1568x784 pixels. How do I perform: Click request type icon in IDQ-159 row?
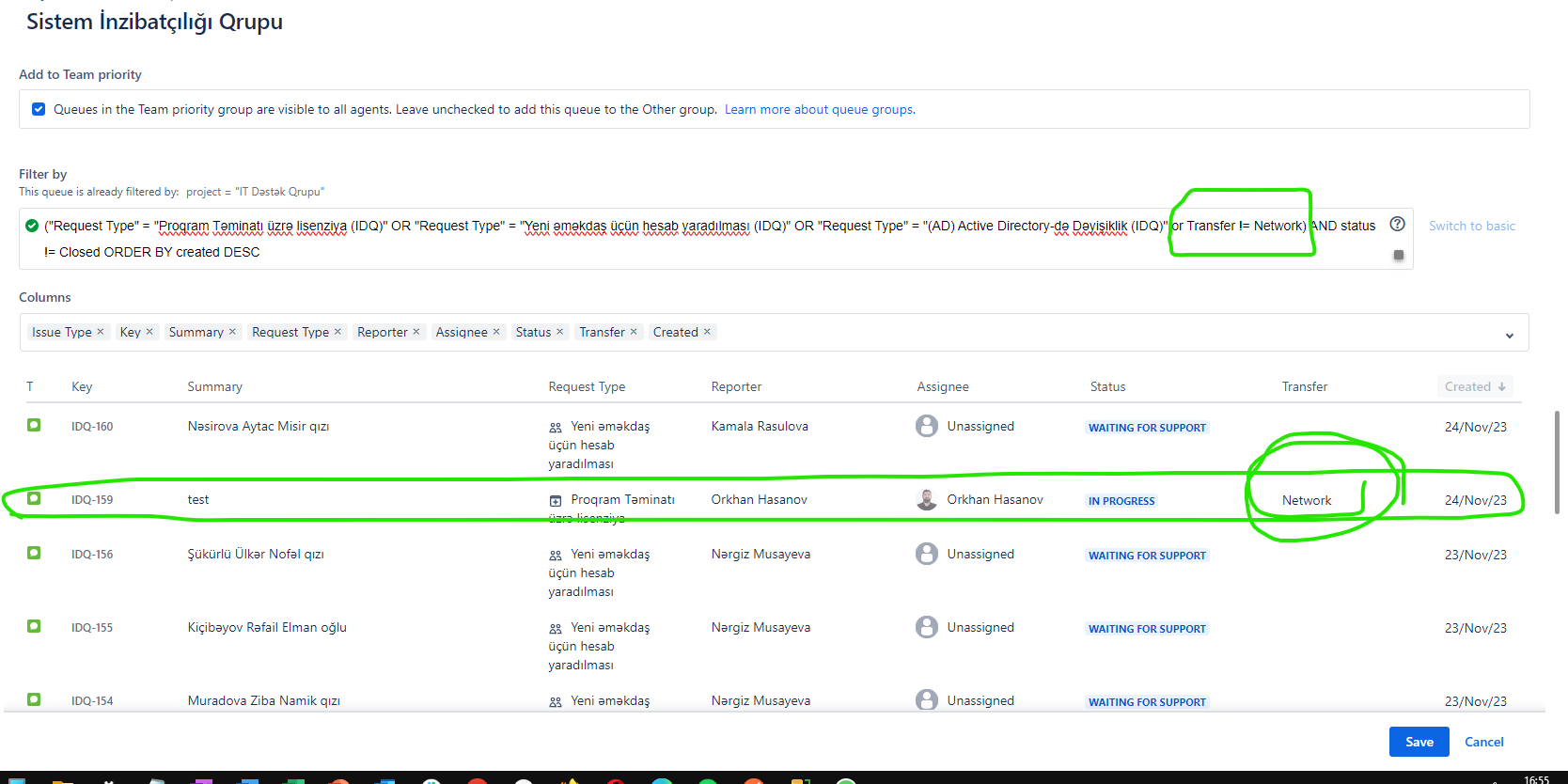point(556,501)
